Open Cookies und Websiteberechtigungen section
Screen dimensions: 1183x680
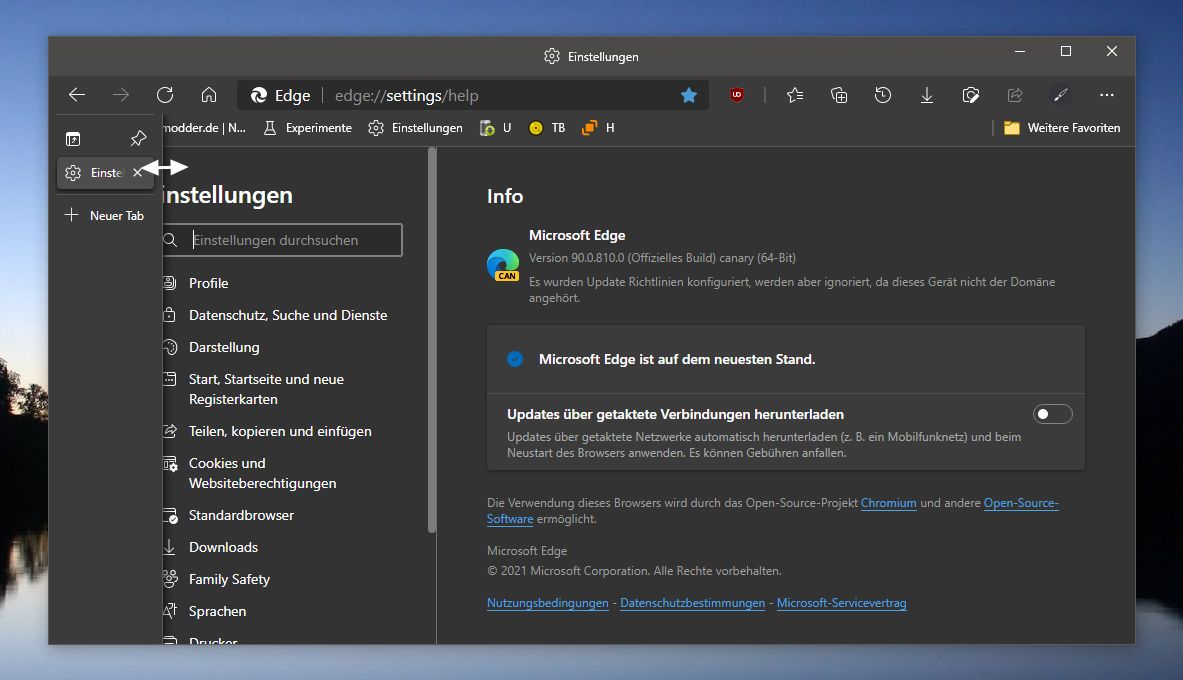(x=250, y=473)
